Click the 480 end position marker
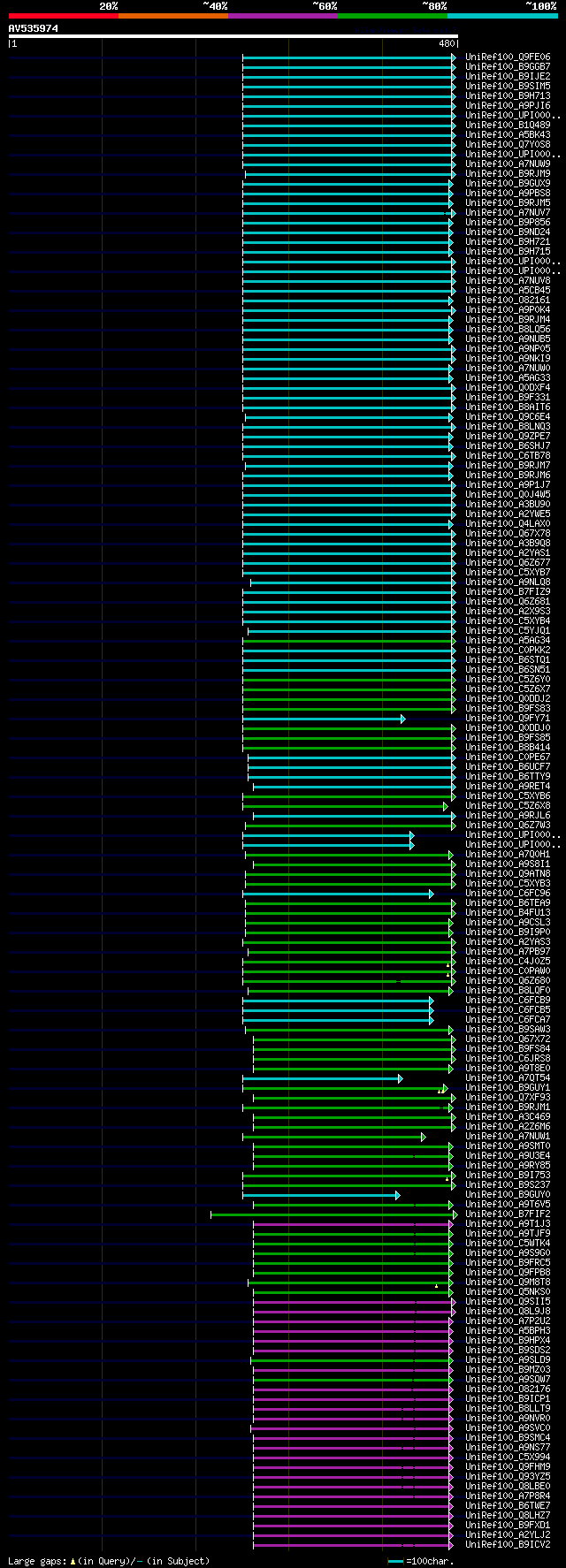Screen dimensions: 566x1568 (446, 43)
